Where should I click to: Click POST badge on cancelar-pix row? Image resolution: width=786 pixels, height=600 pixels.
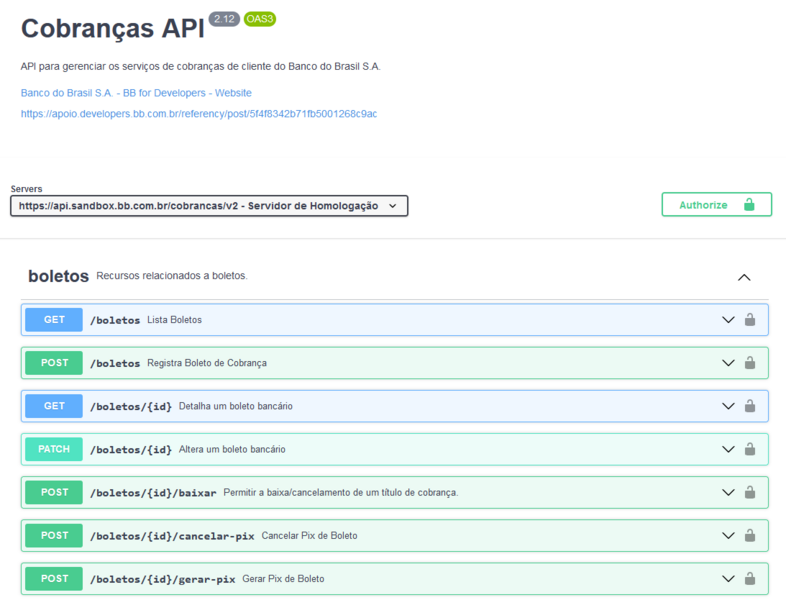click(x=54, y=535)
